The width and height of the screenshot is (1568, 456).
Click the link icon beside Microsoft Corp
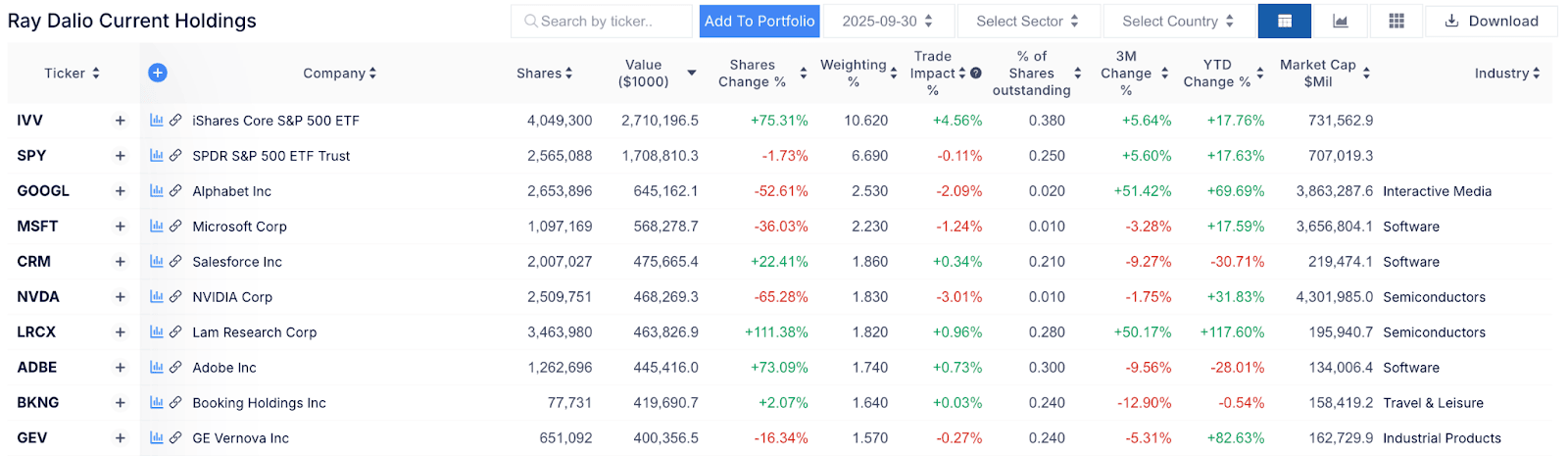click(x=175, y=227)
